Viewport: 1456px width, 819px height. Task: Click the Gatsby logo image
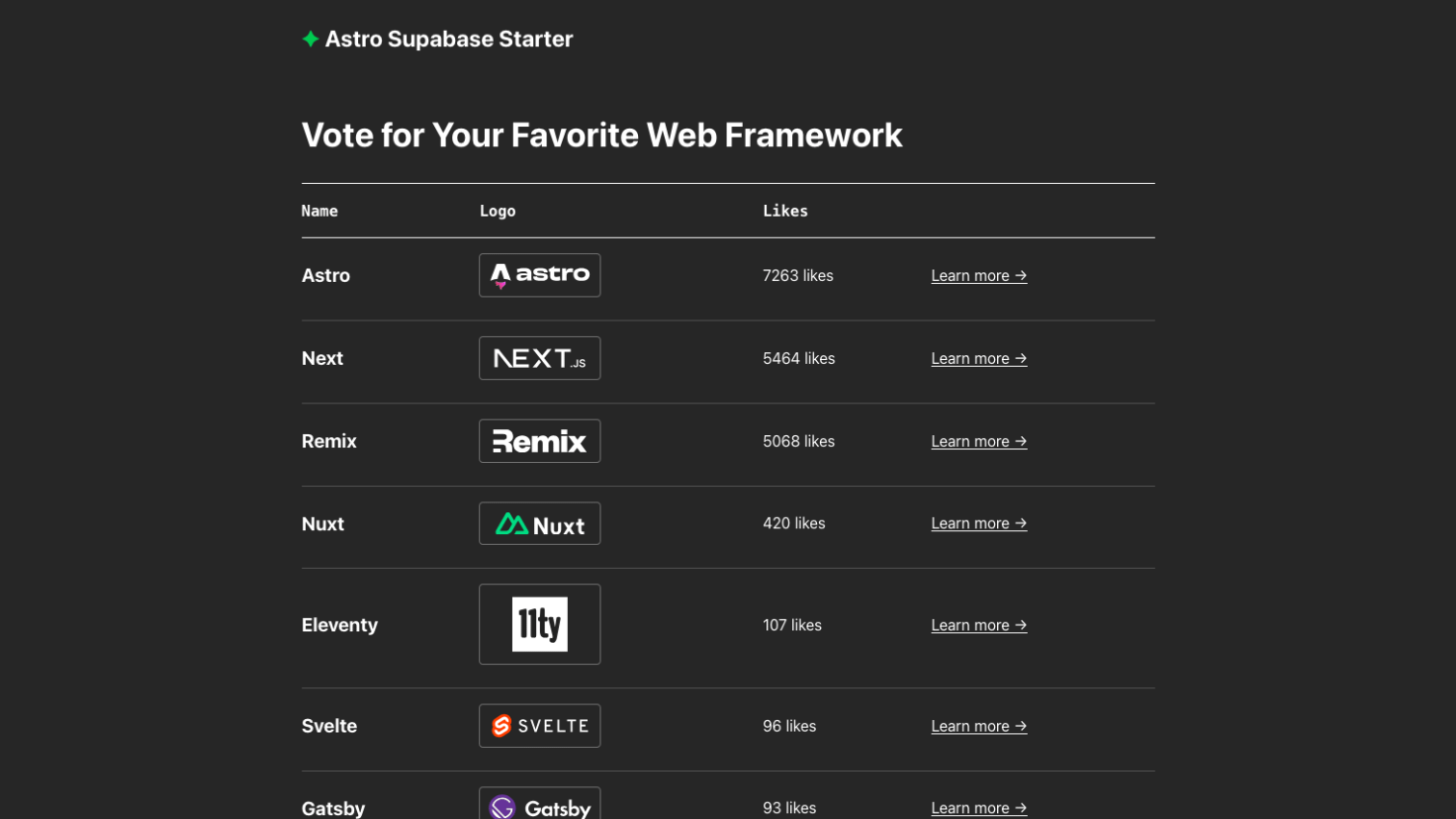tap(539, 807)
